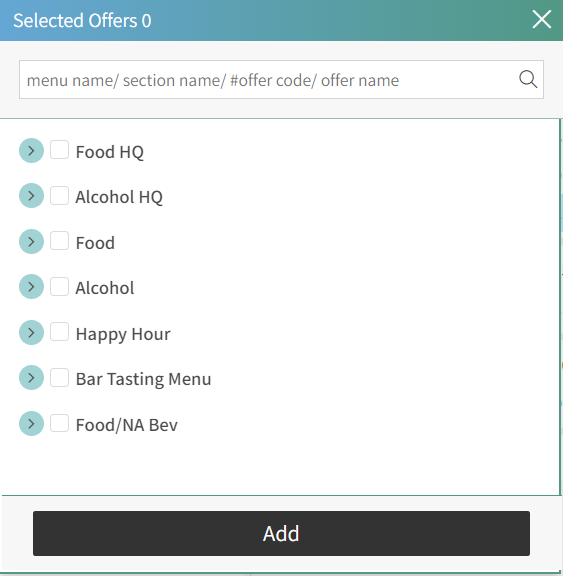The image size is (563, 576).
Task: Check the Food HQ checkbox
Action: coord(59,150)
